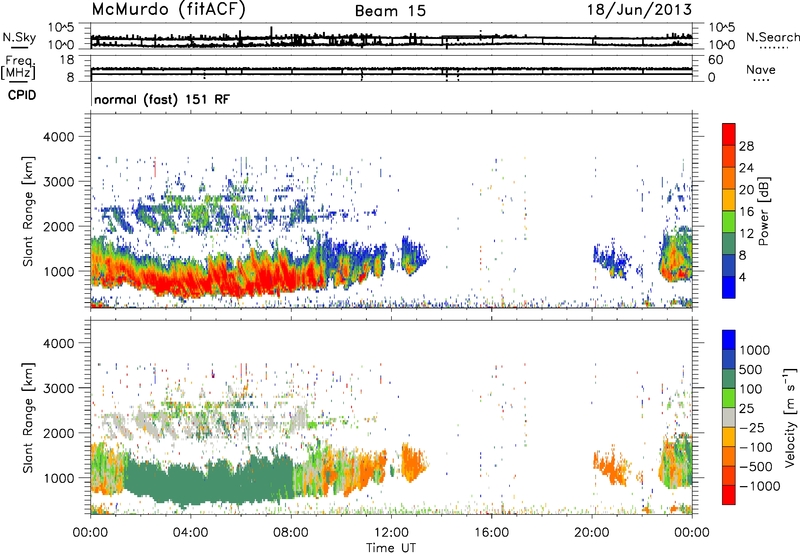800x554 pixels.
Task: Click the gray -25 to 25 Velocity color segment
Action: (x=729, y=417)
